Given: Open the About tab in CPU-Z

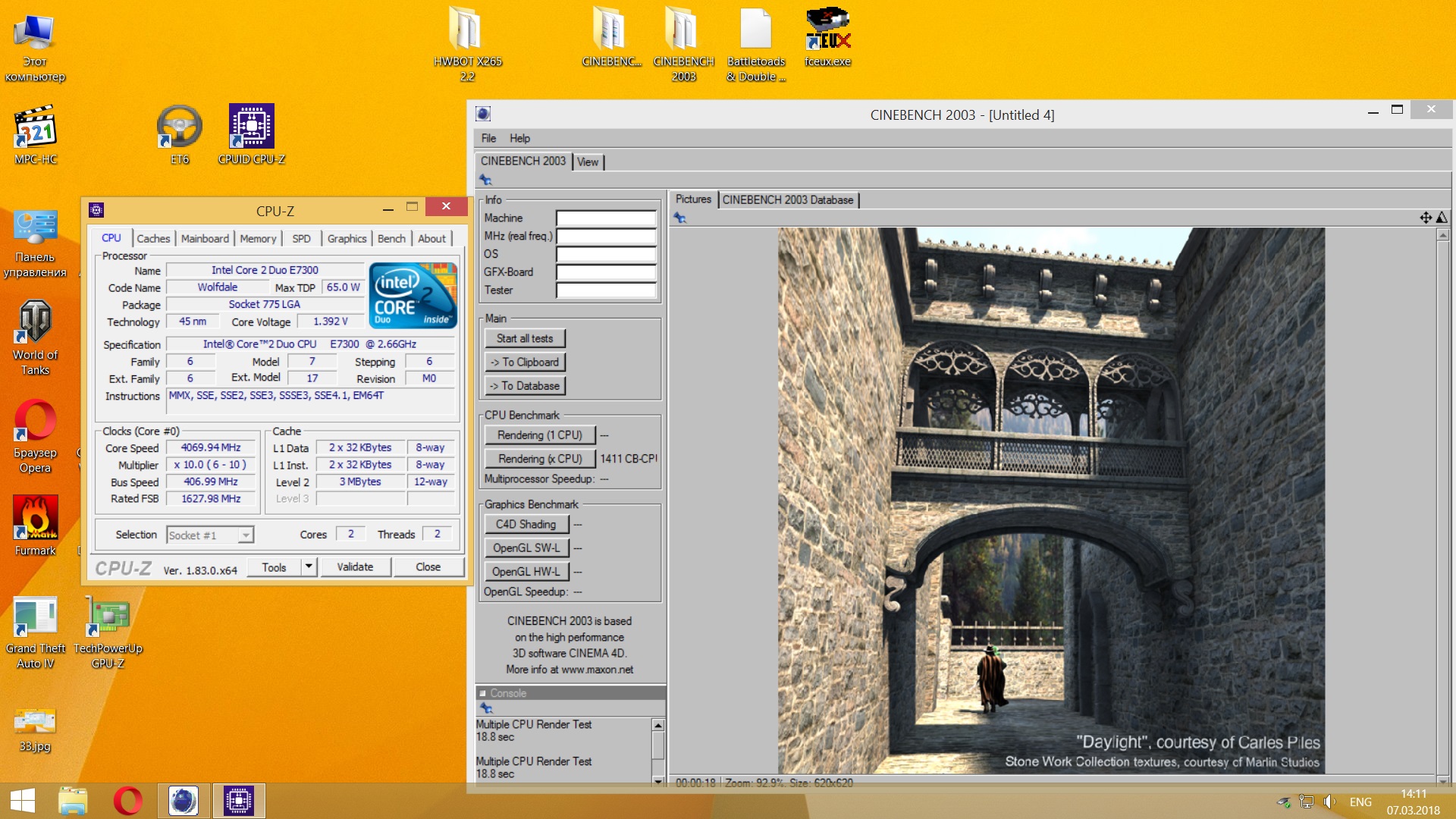Looking at the screenshot, I should click(431, 238).
